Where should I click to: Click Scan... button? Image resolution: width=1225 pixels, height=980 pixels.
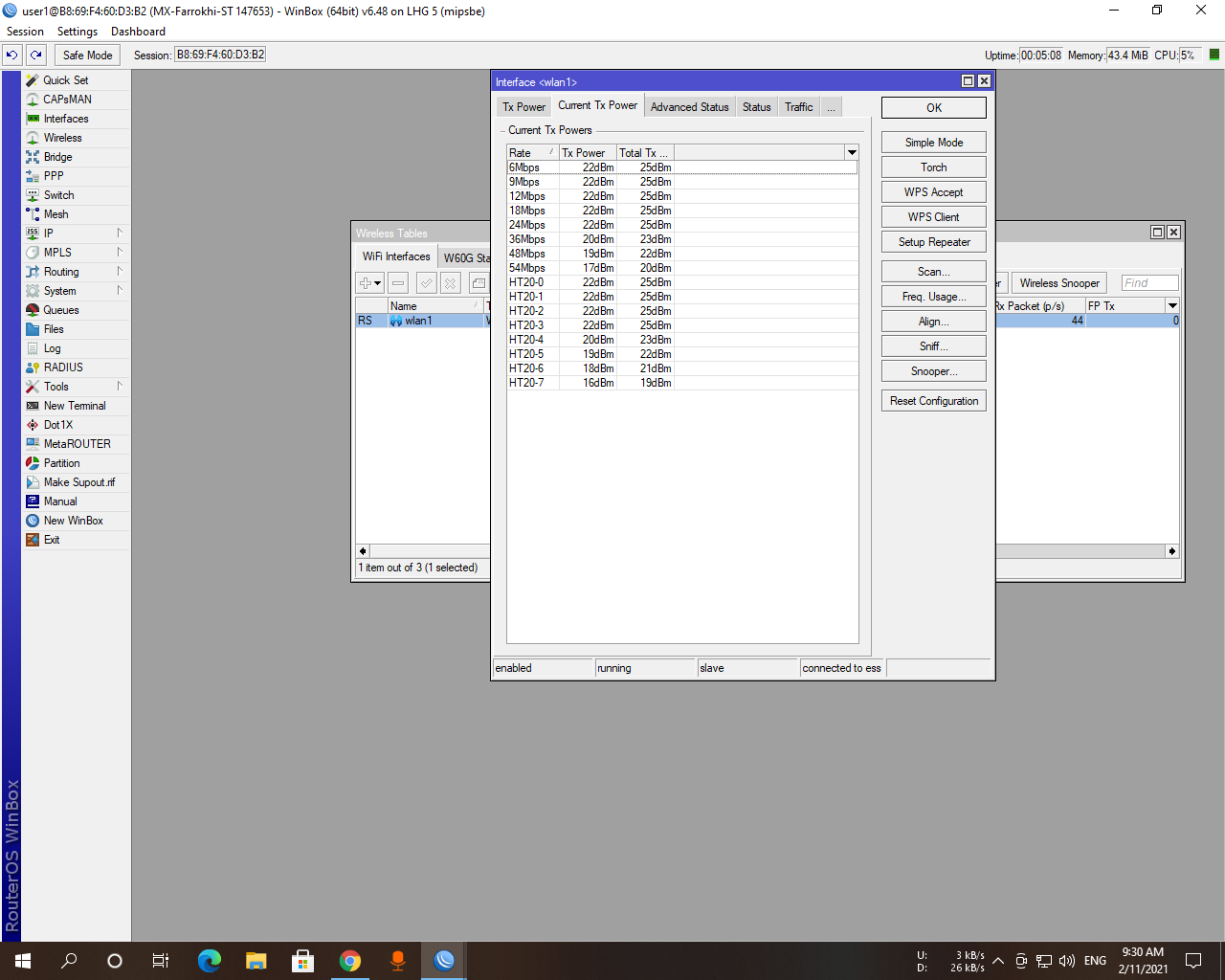tap(934, 272)
